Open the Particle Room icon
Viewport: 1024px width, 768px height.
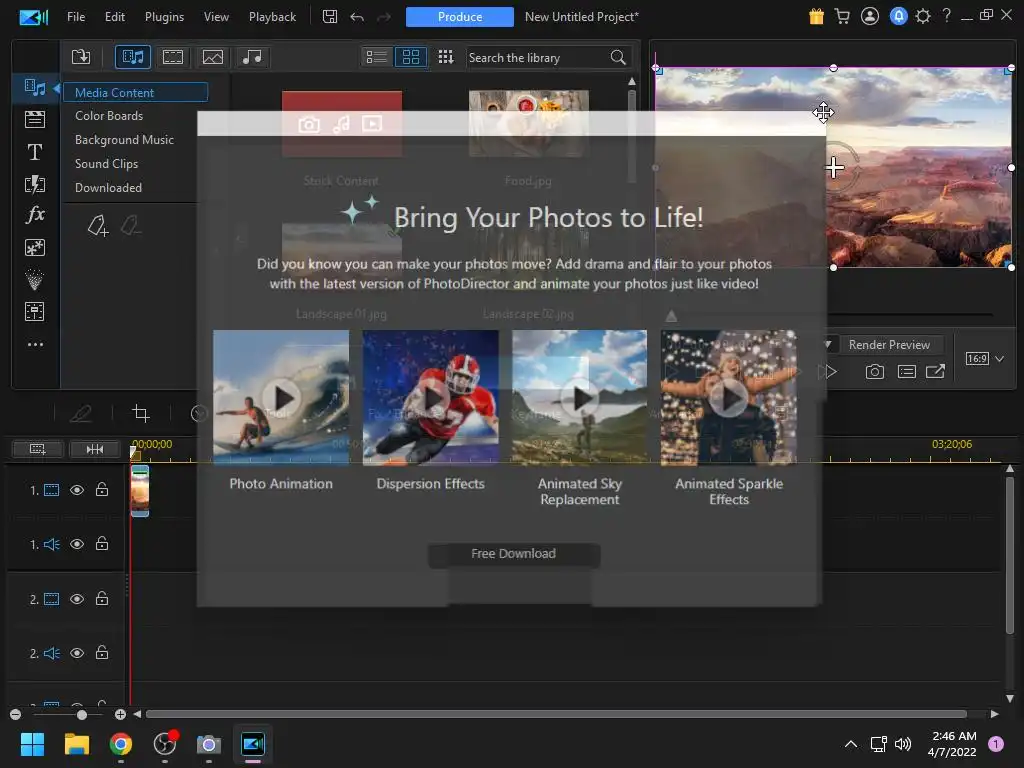coord(35,280)
